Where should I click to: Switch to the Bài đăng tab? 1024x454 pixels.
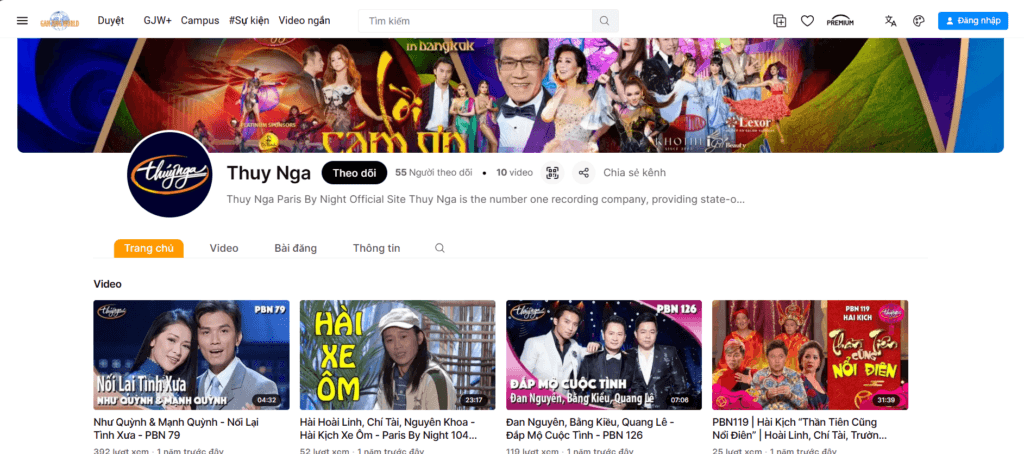[x=296, y=248]
